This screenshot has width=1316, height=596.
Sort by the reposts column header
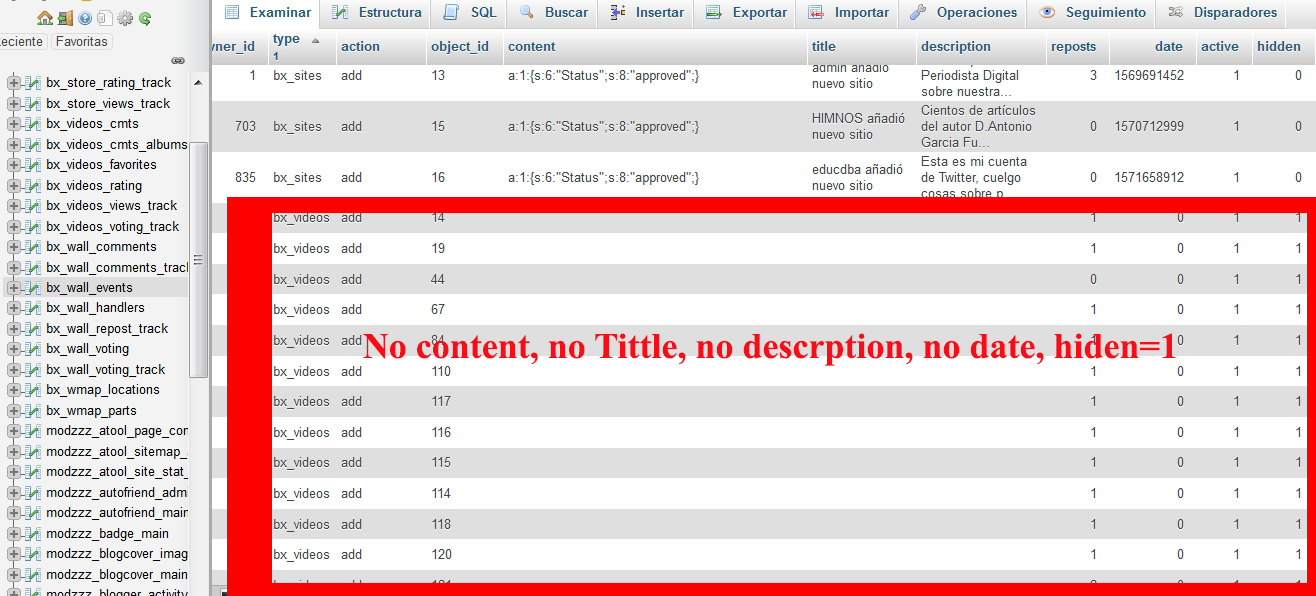tap(1073, 47)
